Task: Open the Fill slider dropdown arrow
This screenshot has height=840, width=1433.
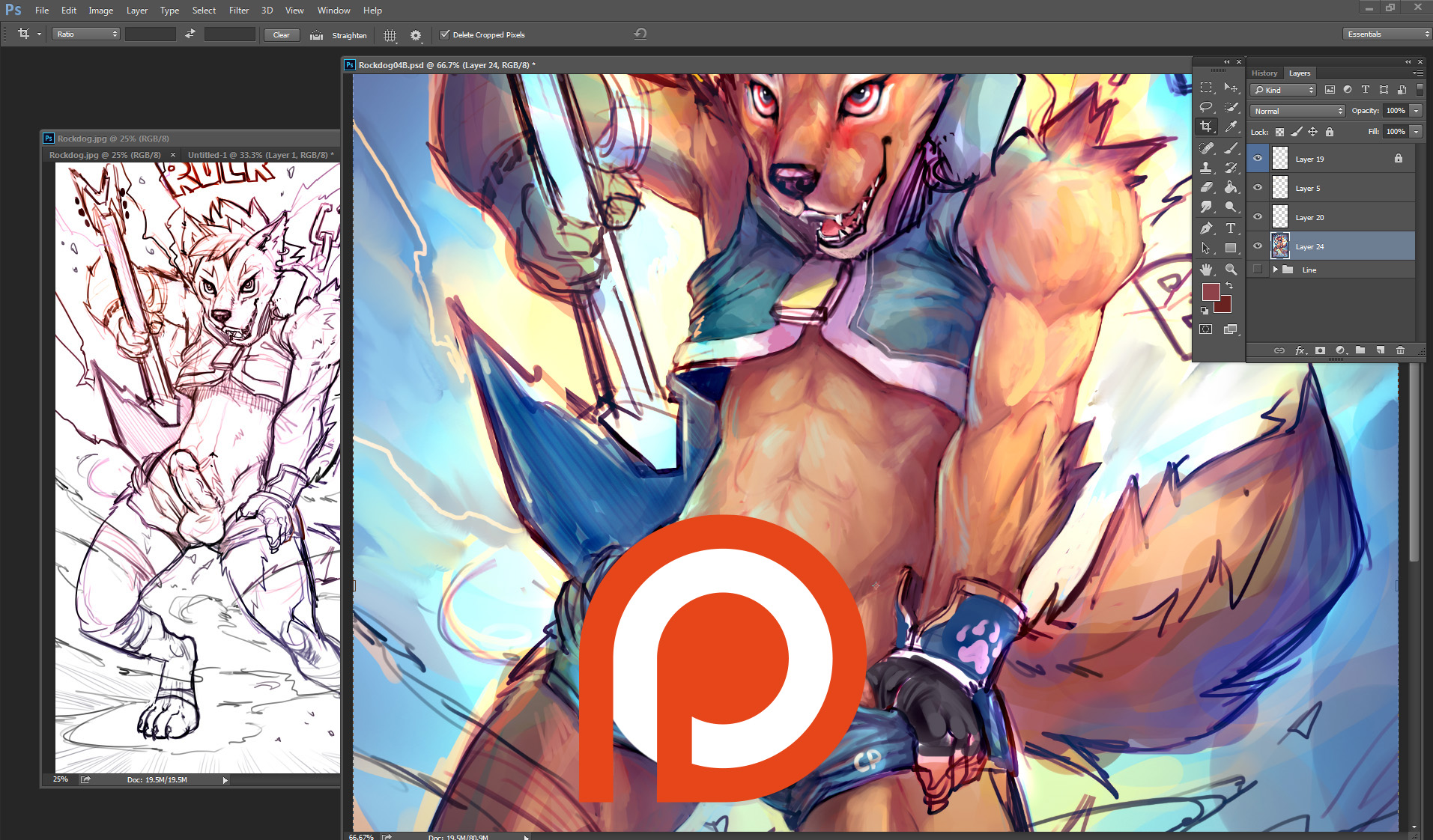Action: click(x=1416, y=132)
